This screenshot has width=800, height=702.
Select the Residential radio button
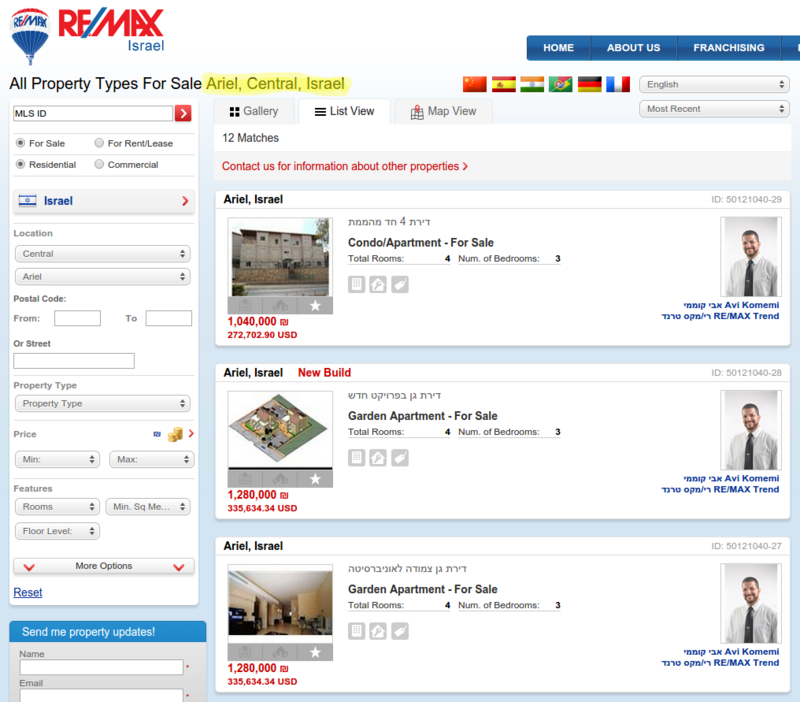23,165
